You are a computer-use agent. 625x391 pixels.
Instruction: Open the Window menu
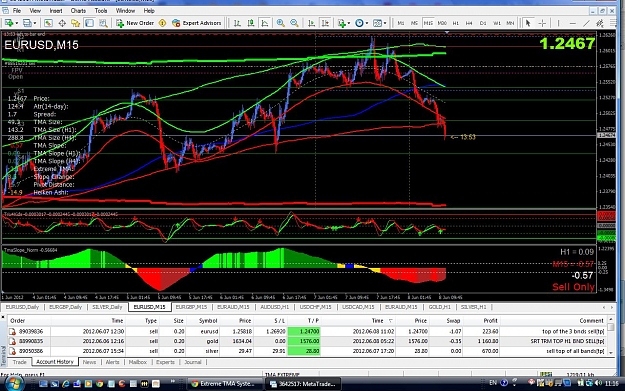pyautogui.click(x=125, y=11)
